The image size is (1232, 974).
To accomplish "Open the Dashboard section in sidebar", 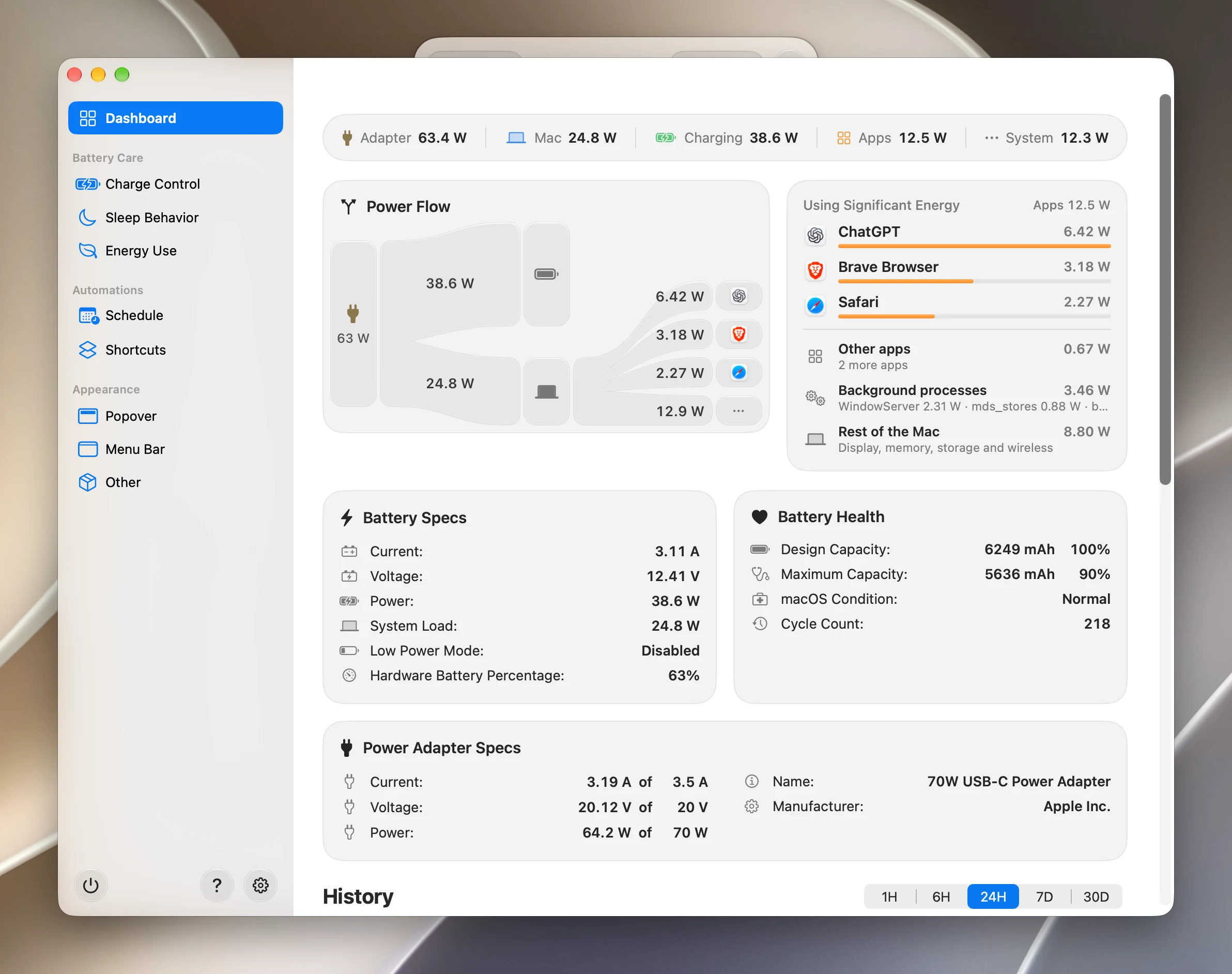I will click(x=176, y=118).
